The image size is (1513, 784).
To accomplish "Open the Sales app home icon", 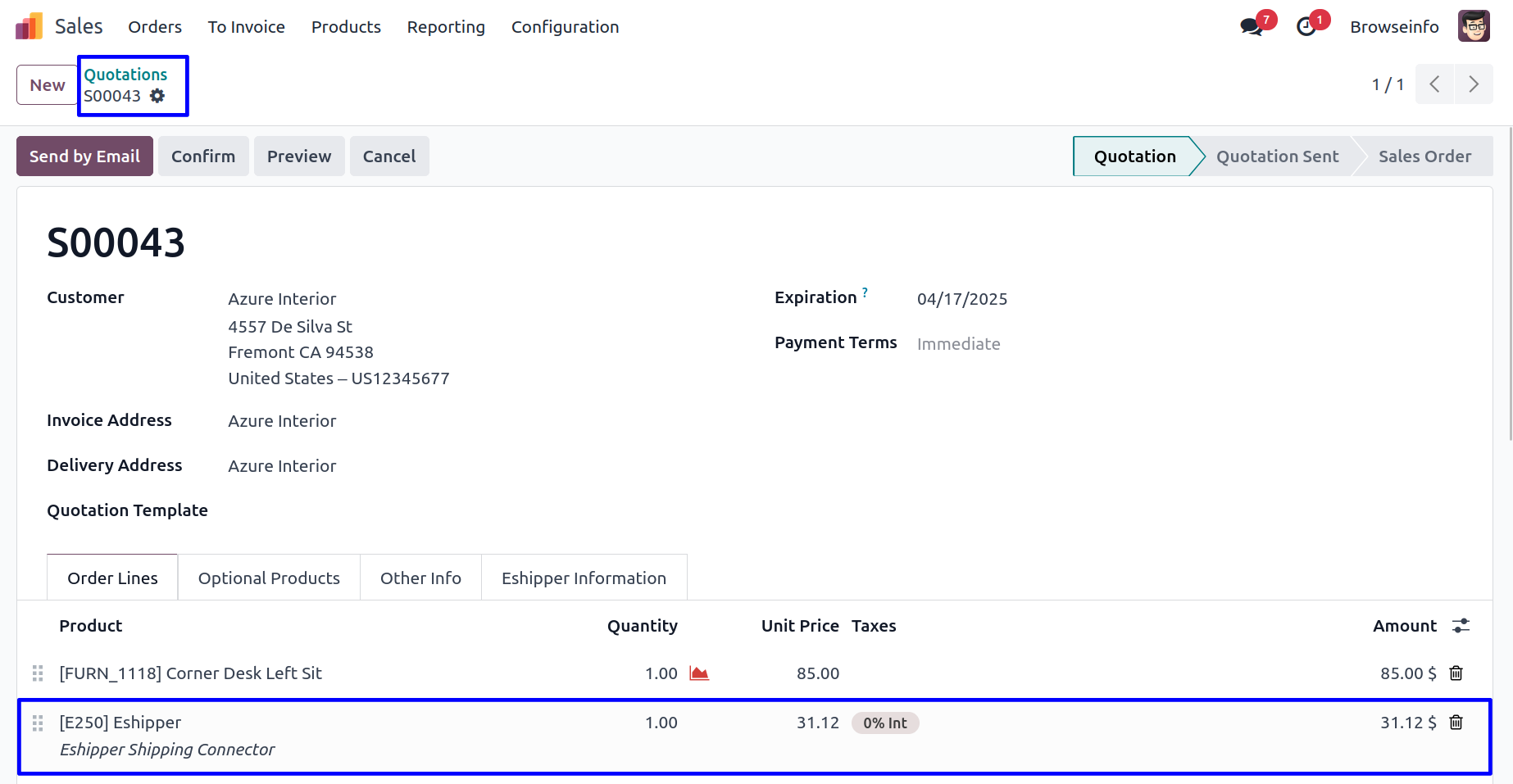I will [29, 27].
